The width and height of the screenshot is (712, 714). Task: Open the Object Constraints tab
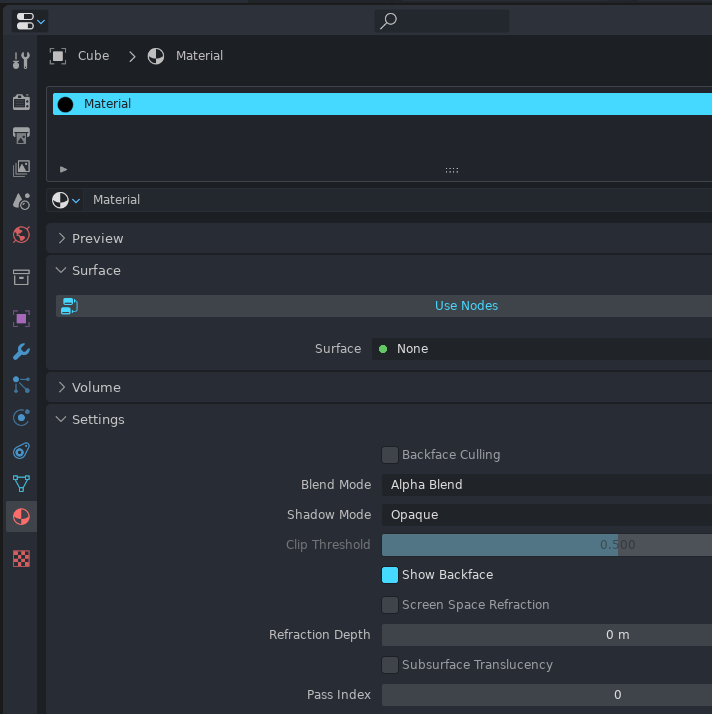[21, 451]
